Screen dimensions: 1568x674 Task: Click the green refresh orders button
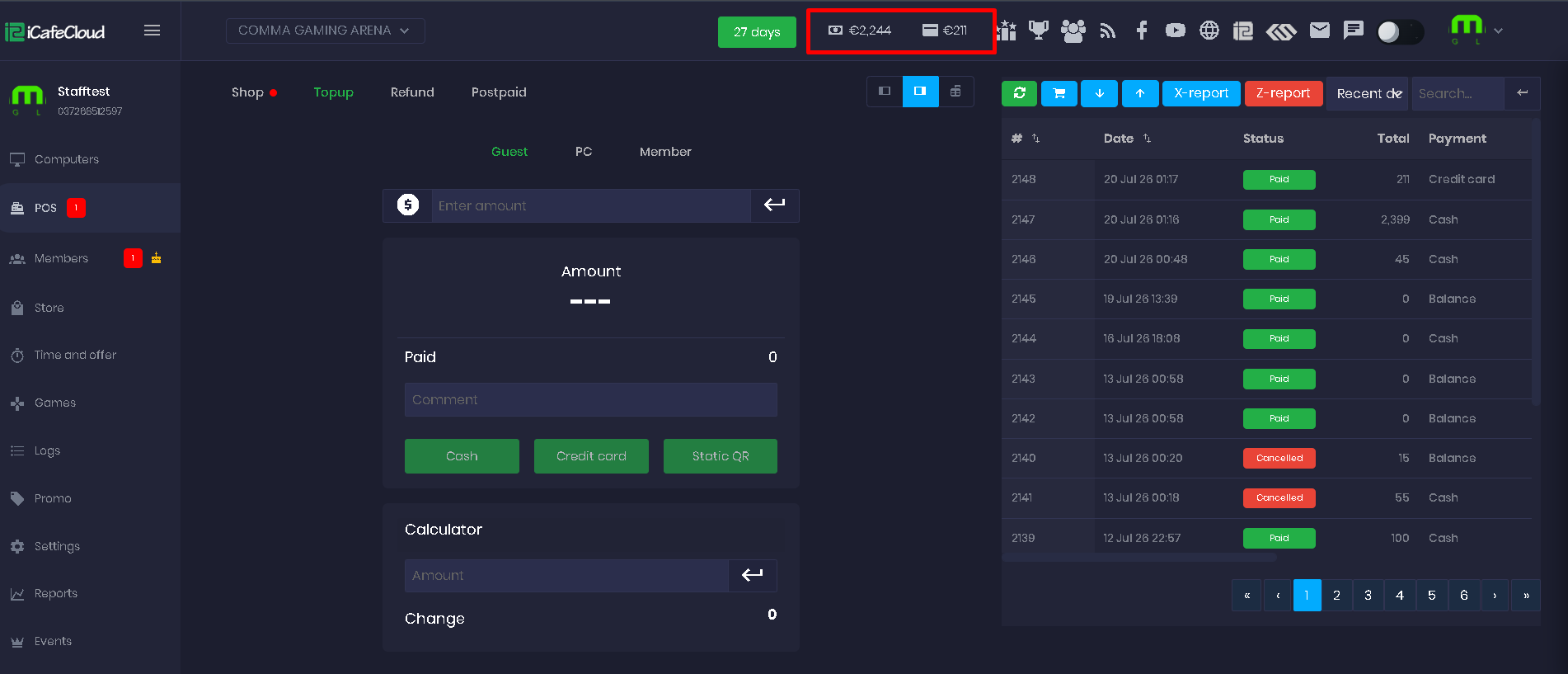tap(1020, 93)
